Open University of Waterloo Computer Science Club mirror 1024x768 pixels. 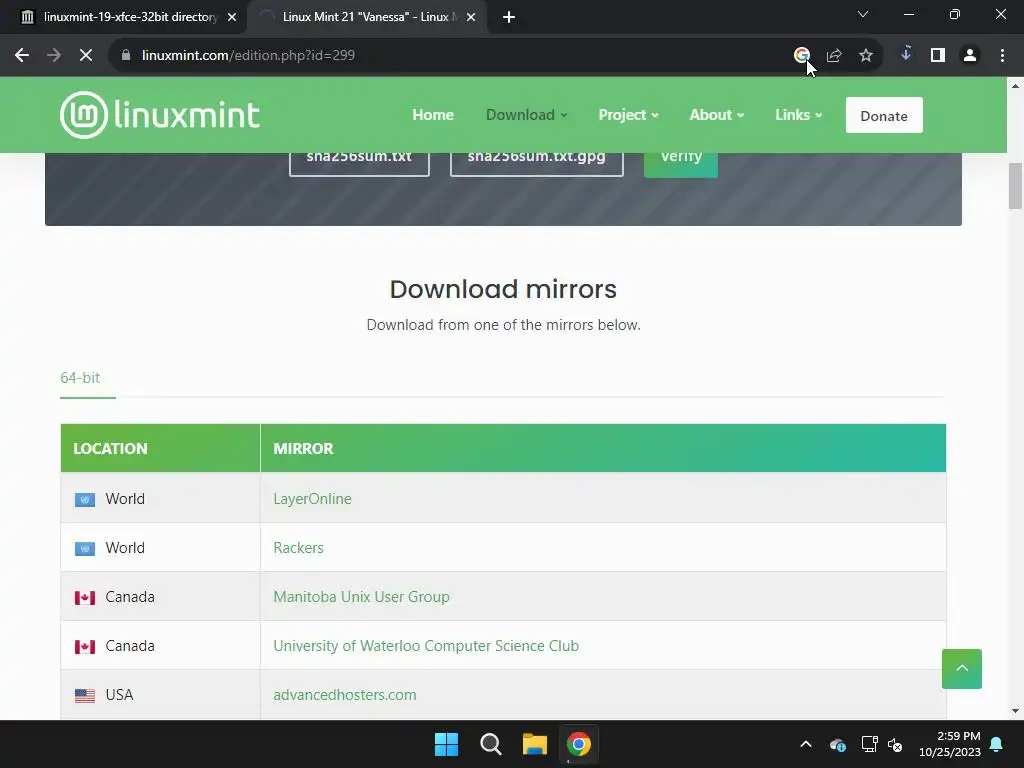pyautogui.click(x=426, y=646)
